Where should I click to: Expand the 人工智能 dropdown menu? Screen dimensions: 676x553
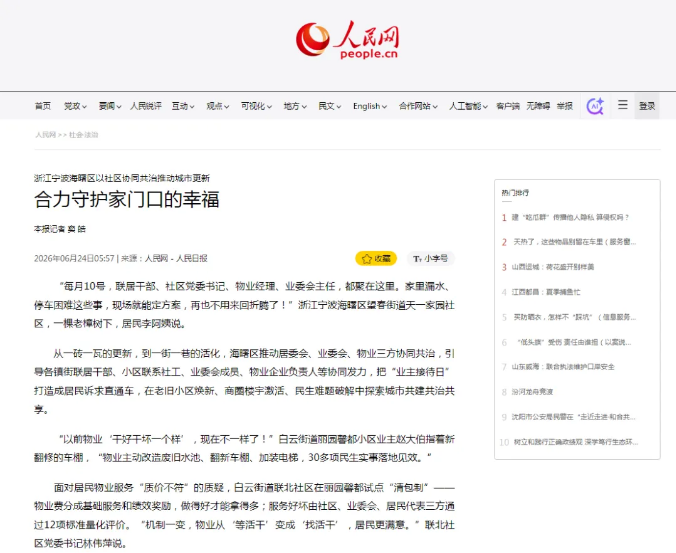468,106
